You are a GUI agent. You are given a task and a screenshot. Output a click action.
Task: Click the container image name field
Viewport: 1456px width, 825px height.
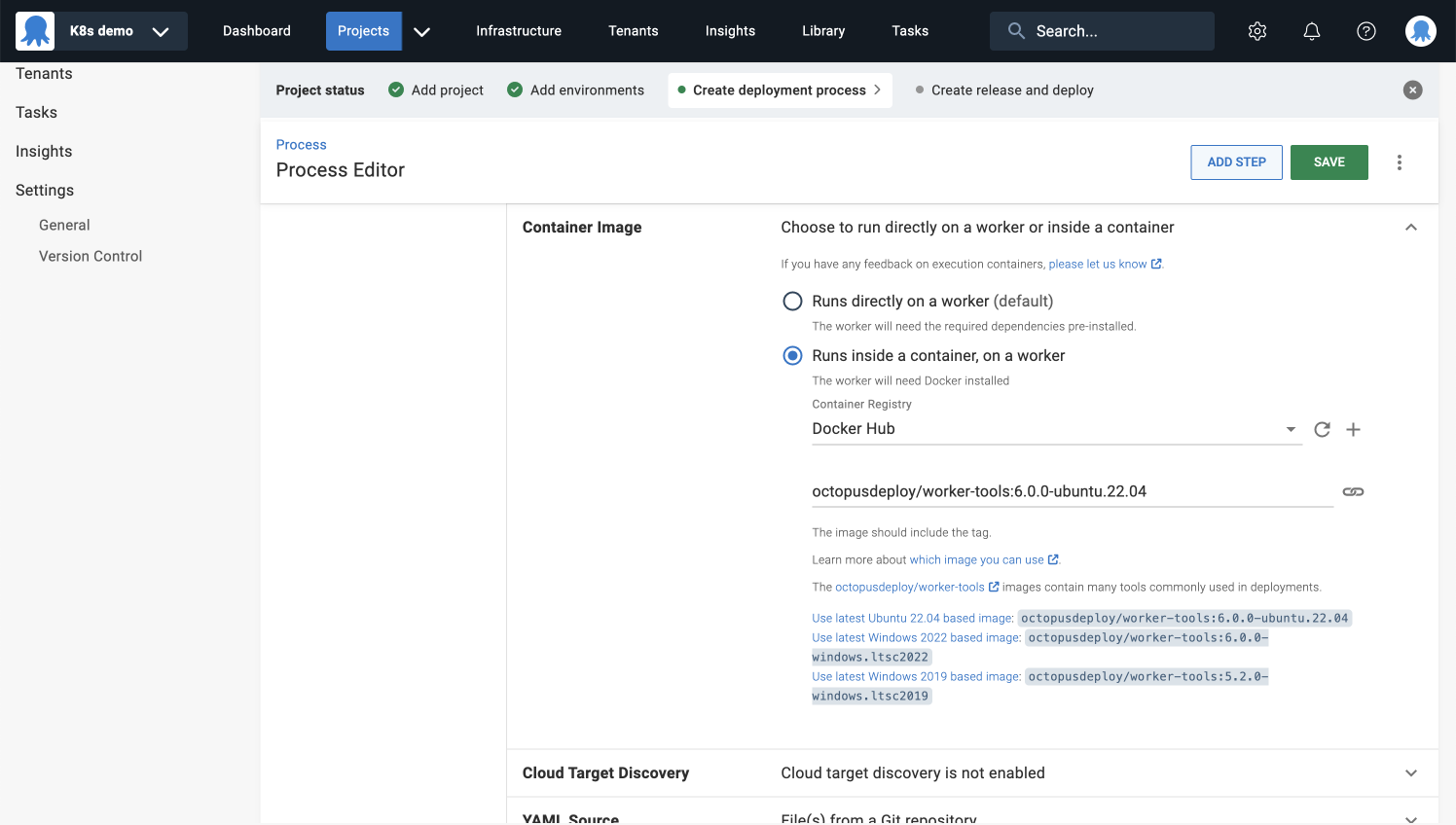tap(1071, 492)
